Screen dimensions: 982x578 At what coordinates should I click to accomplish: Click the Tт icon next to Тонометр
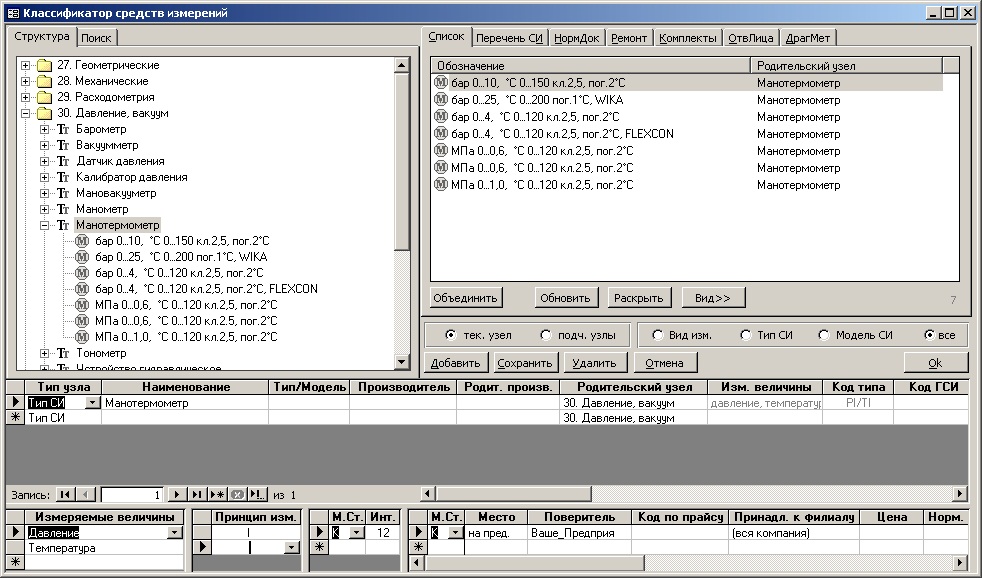pyautogui.click(x=63, y=353)
